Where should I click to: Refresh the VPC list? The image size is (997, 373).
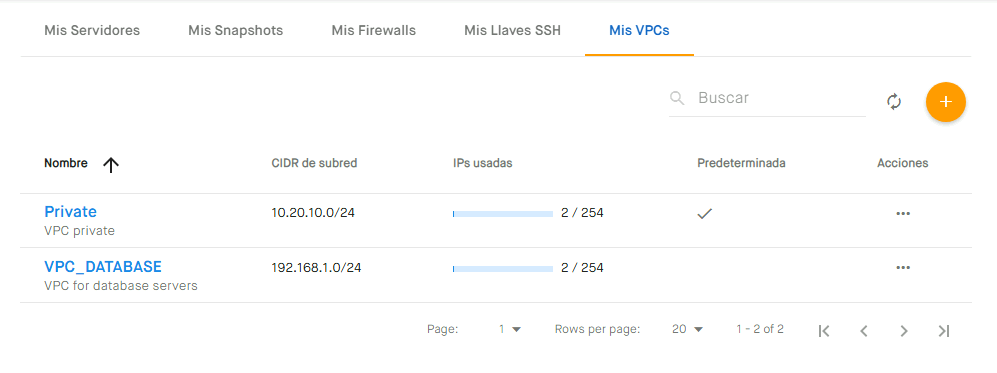click(894, 102)
